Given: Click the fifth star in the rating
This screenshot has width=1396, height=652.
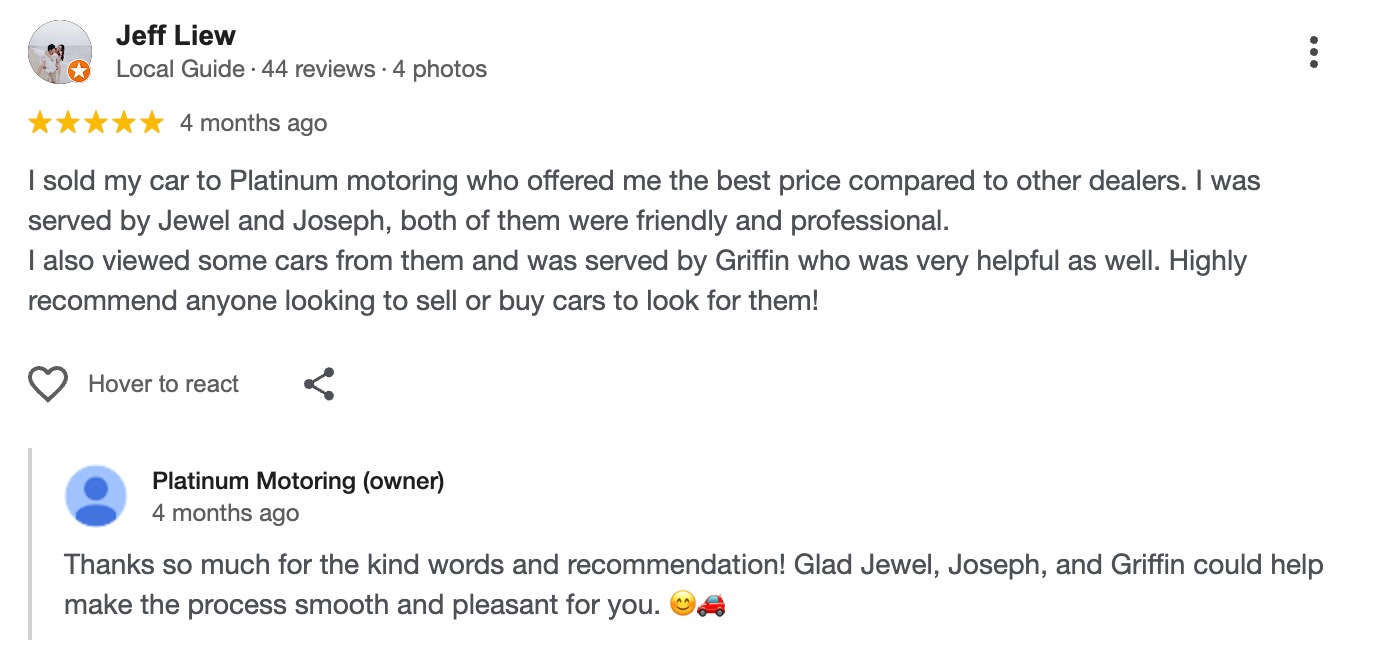Looking at the screenshot, I should (x=151, y=123).
